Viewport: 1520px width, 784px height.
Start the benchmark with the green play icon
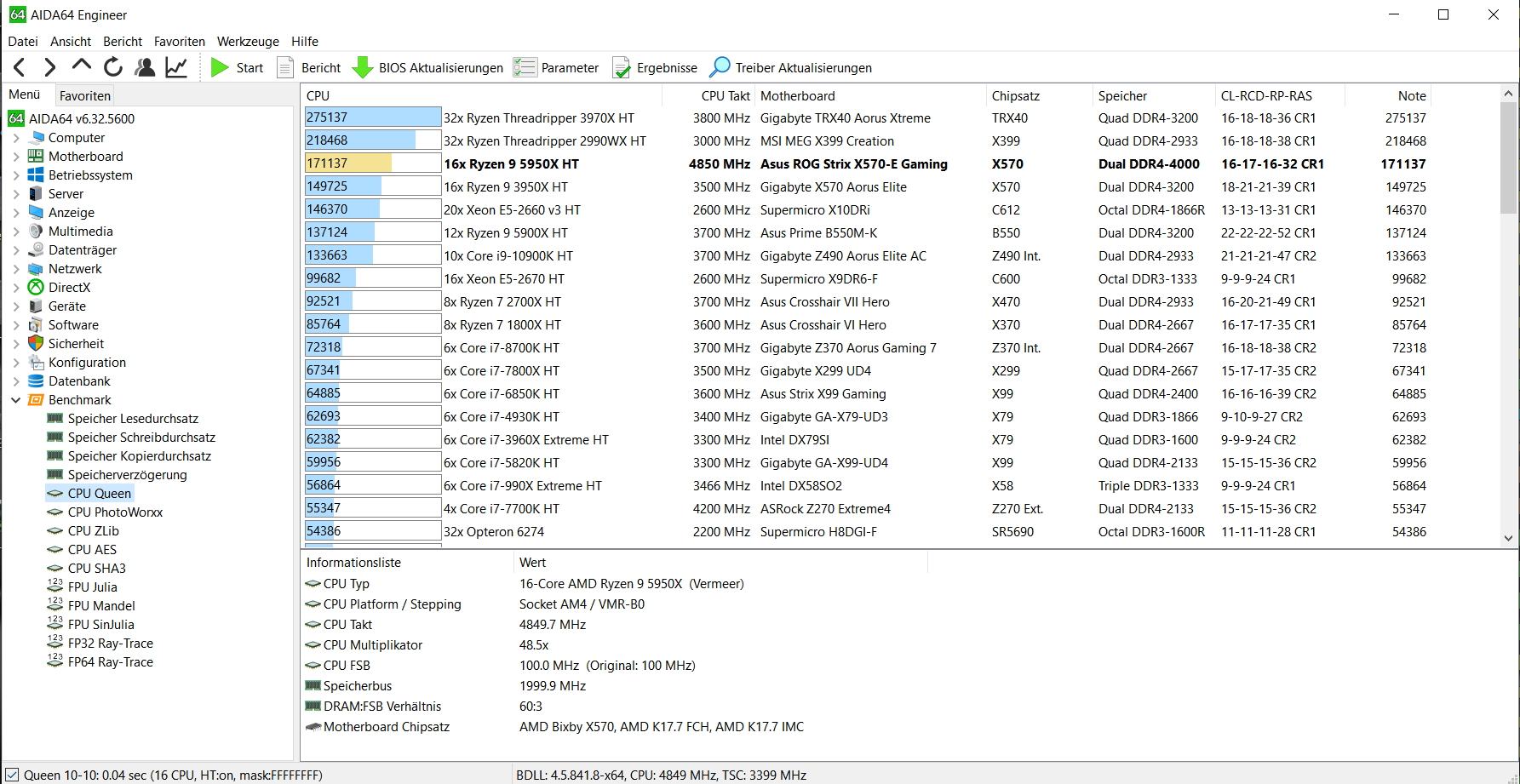click(x=220, y=67)
